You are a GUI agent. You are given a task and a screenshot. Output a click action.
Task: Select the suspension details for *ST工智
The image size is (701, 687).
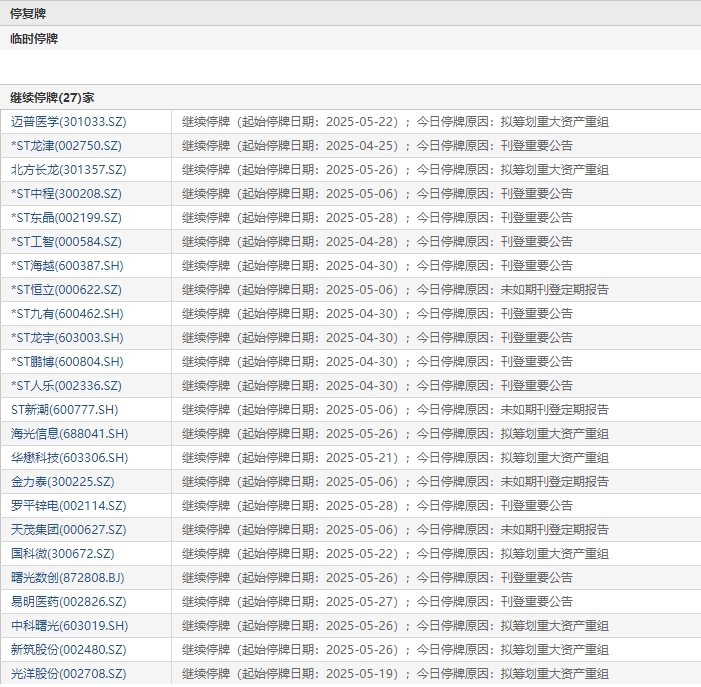(377, 242)
